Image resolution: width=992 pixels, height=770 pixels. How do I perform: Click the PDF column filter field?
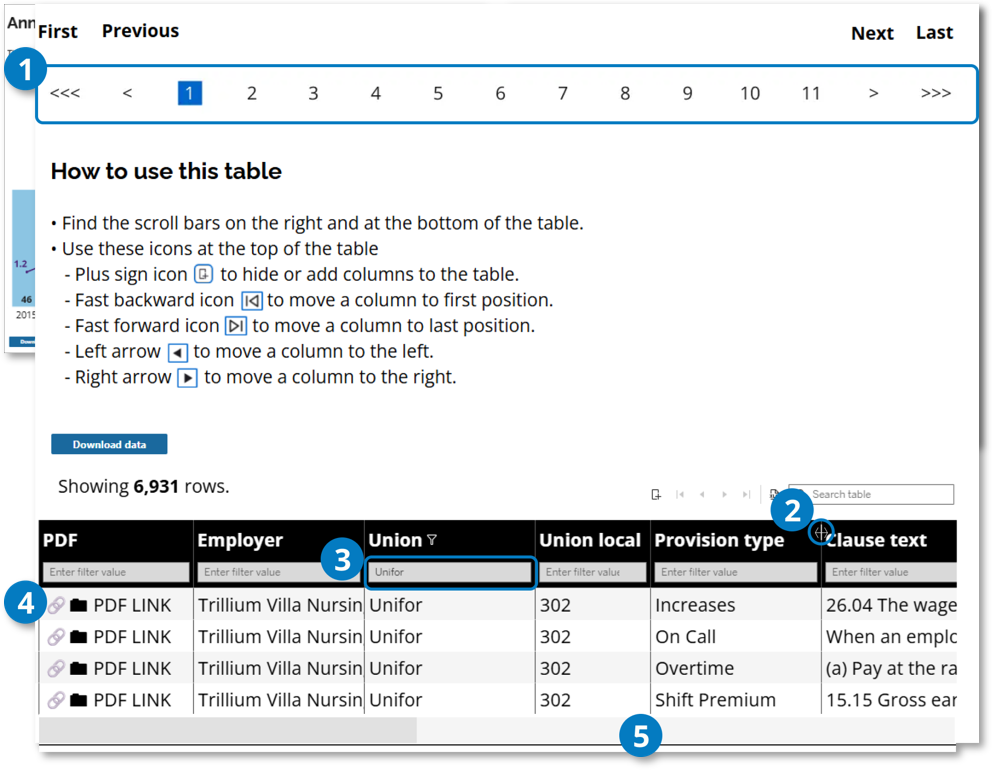point(116,572)
